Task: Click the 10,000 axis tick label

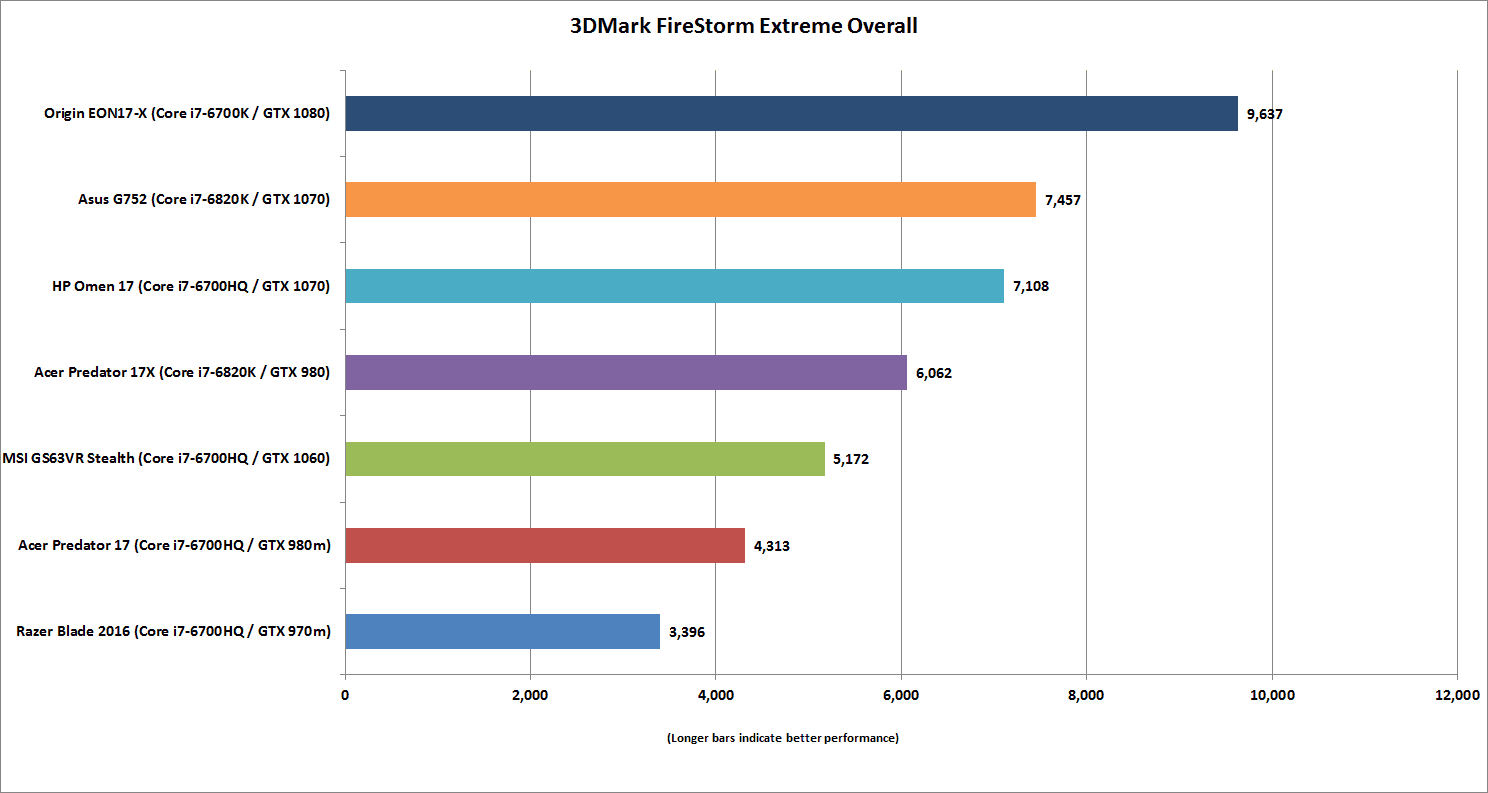Action: tap(1272, 694)
